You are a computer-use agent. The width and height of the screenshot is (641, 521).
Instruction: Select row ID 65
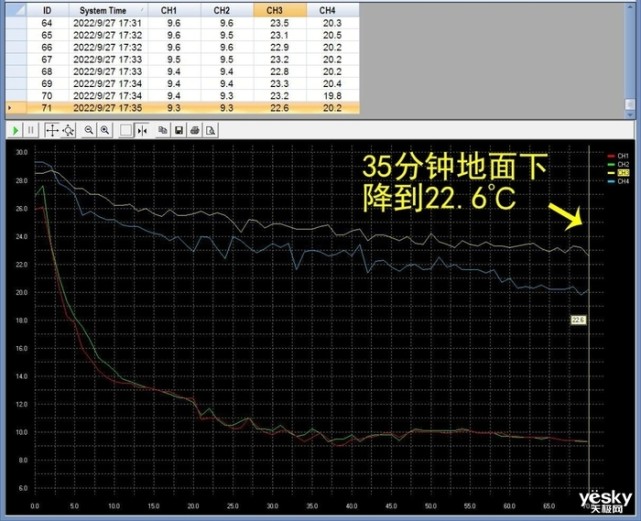pos(182,35)
